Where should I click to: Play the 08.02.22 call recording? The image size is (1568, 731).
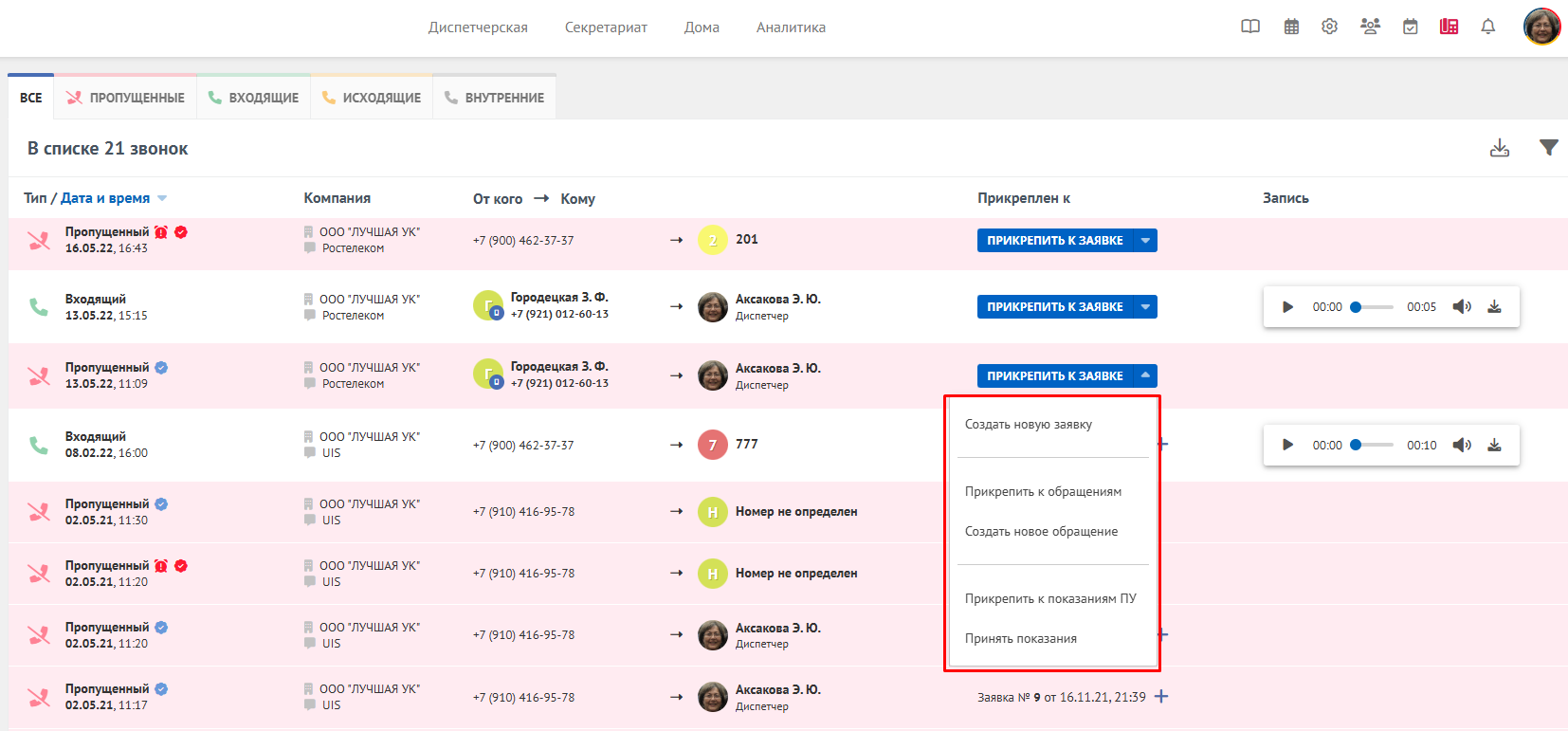coord(1287,445)
